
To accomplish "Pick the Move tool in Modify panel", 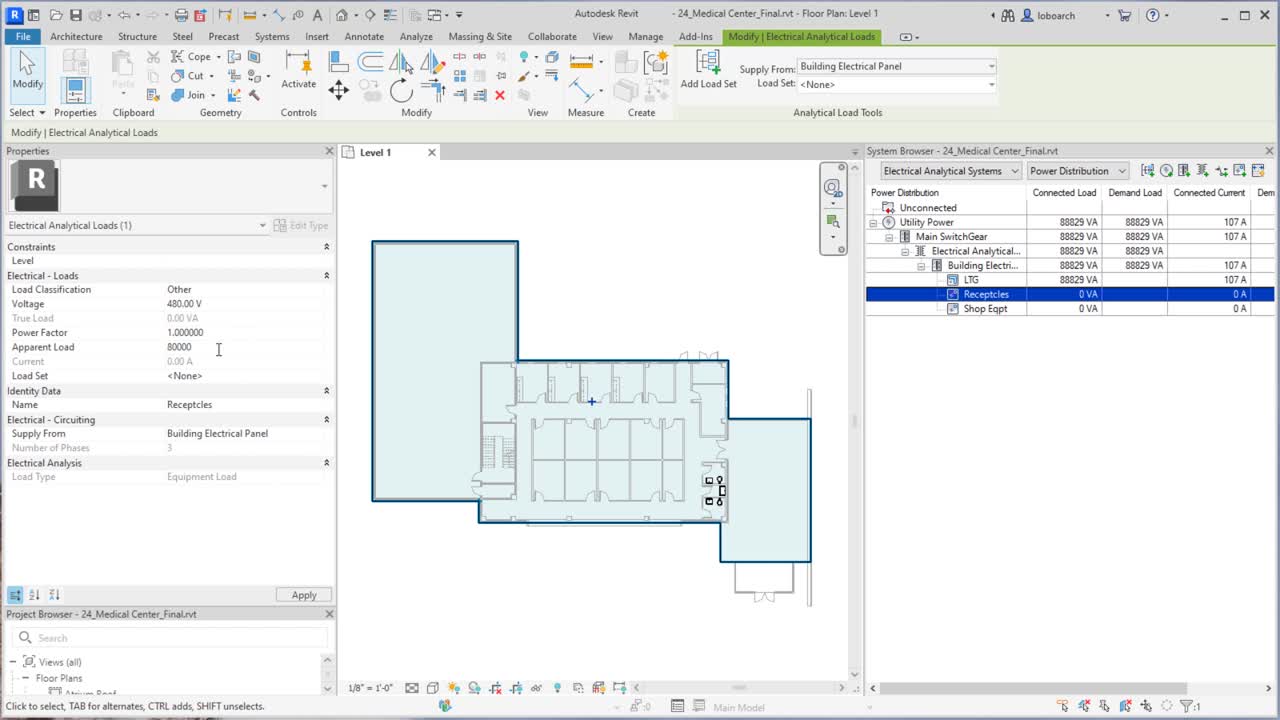I will [x=339, y=91].
